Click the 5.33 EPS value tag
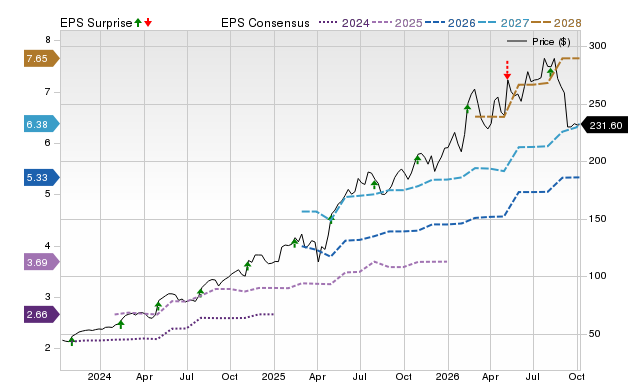The height and width of the screenshot is (382, 640). pyautogui.click(x=42, y=178)
